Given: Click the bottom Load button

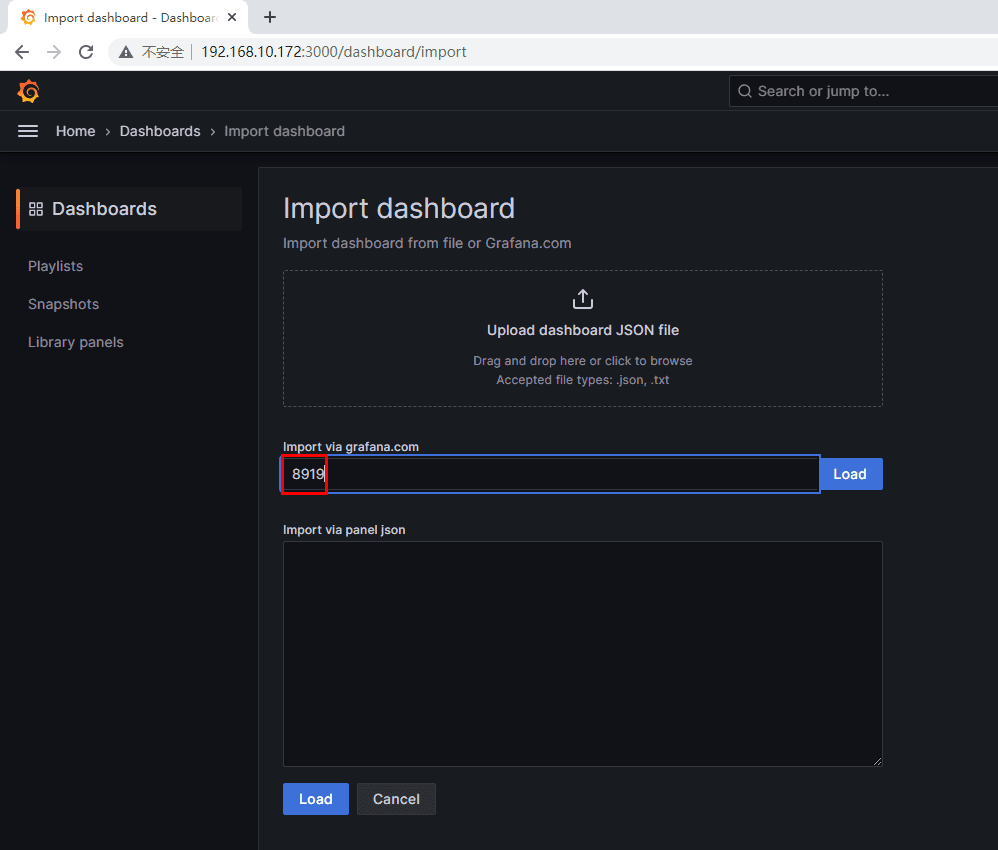Looking at the screenshot, I should click(316, 799).
